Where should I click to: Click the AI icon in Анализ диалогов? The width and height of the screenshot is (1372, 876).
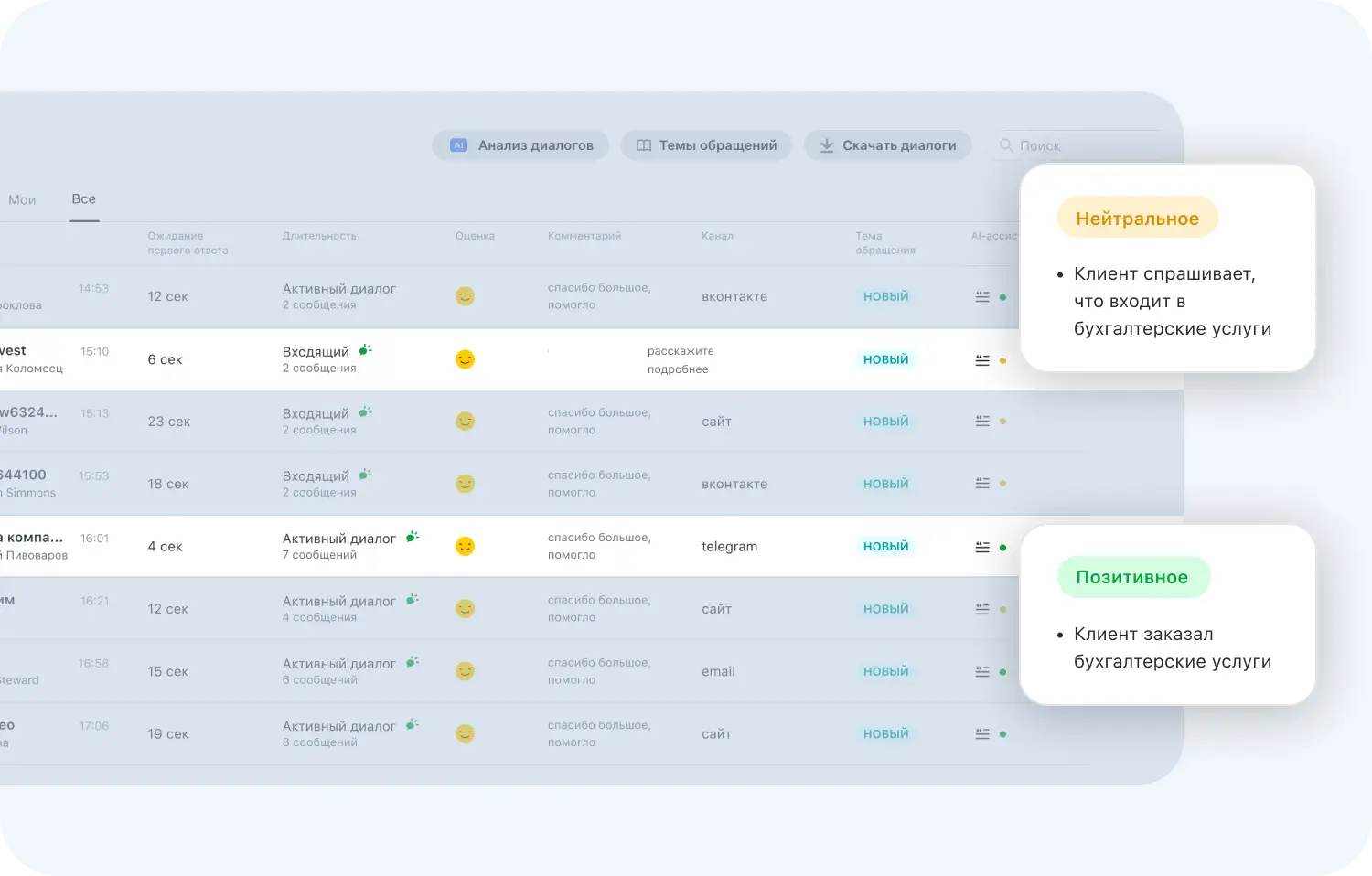pyautogui.click(x=459, y=145)
